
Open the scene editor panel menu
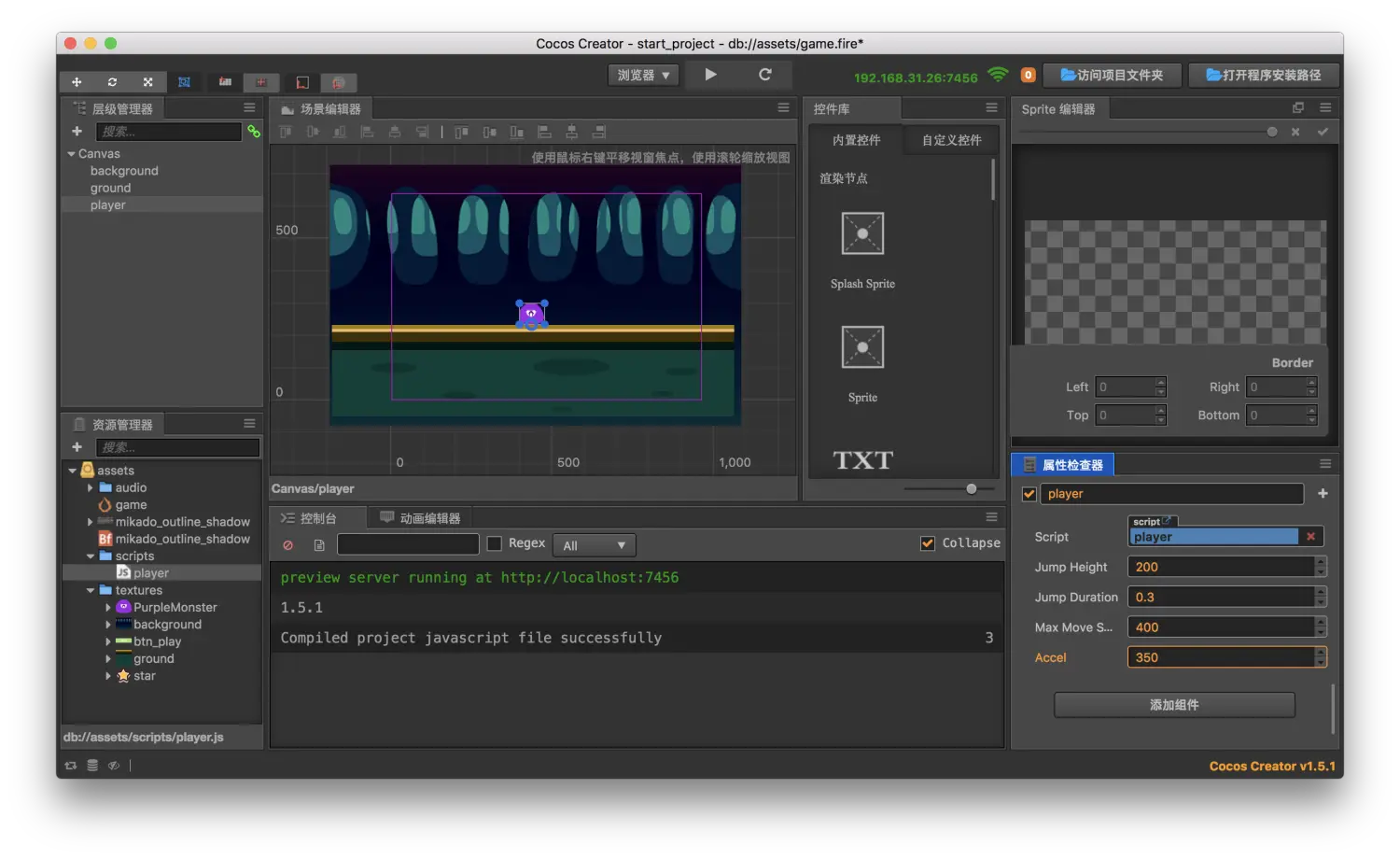coord(784,108)
